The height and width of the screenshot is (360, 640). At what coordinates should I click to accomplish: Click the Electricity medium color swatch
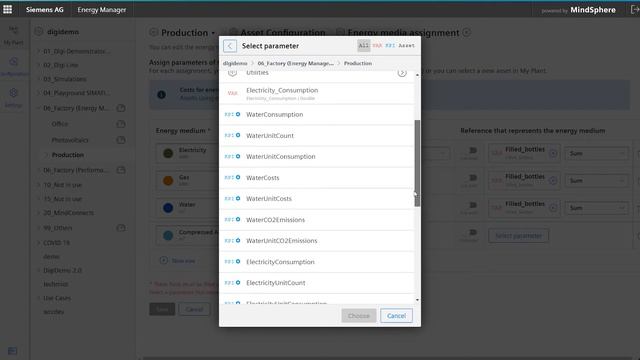click(168, 153)
